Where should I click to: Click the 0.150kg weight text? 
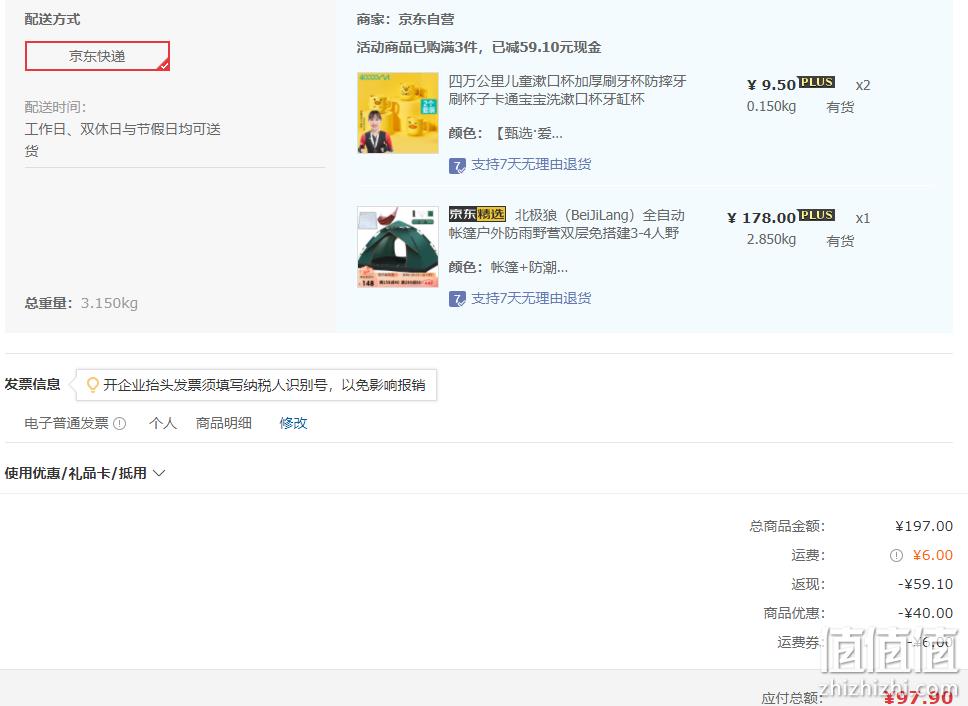(771, 106)
